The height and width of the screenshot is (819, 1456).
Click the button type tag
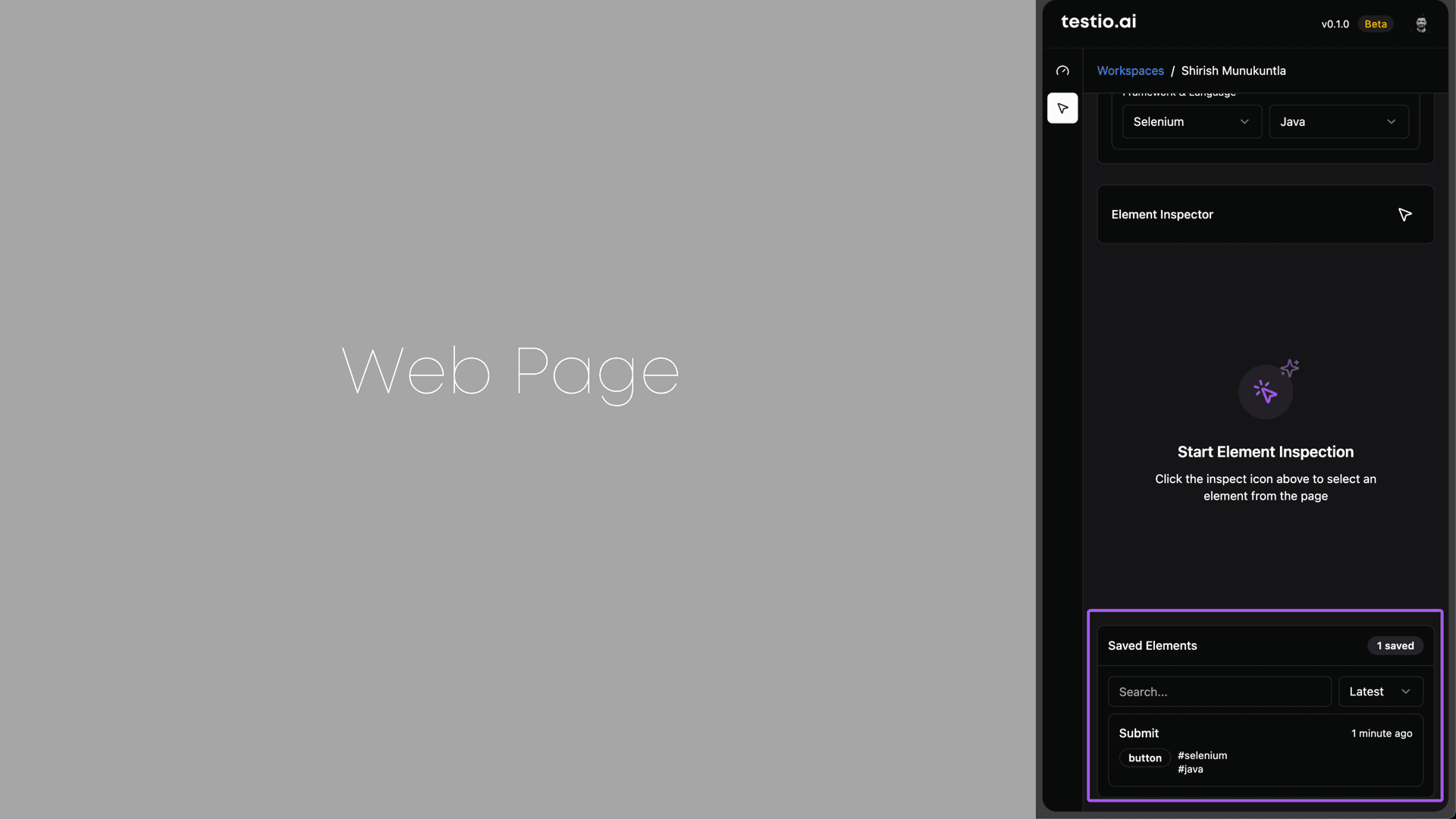[1144, 758]
